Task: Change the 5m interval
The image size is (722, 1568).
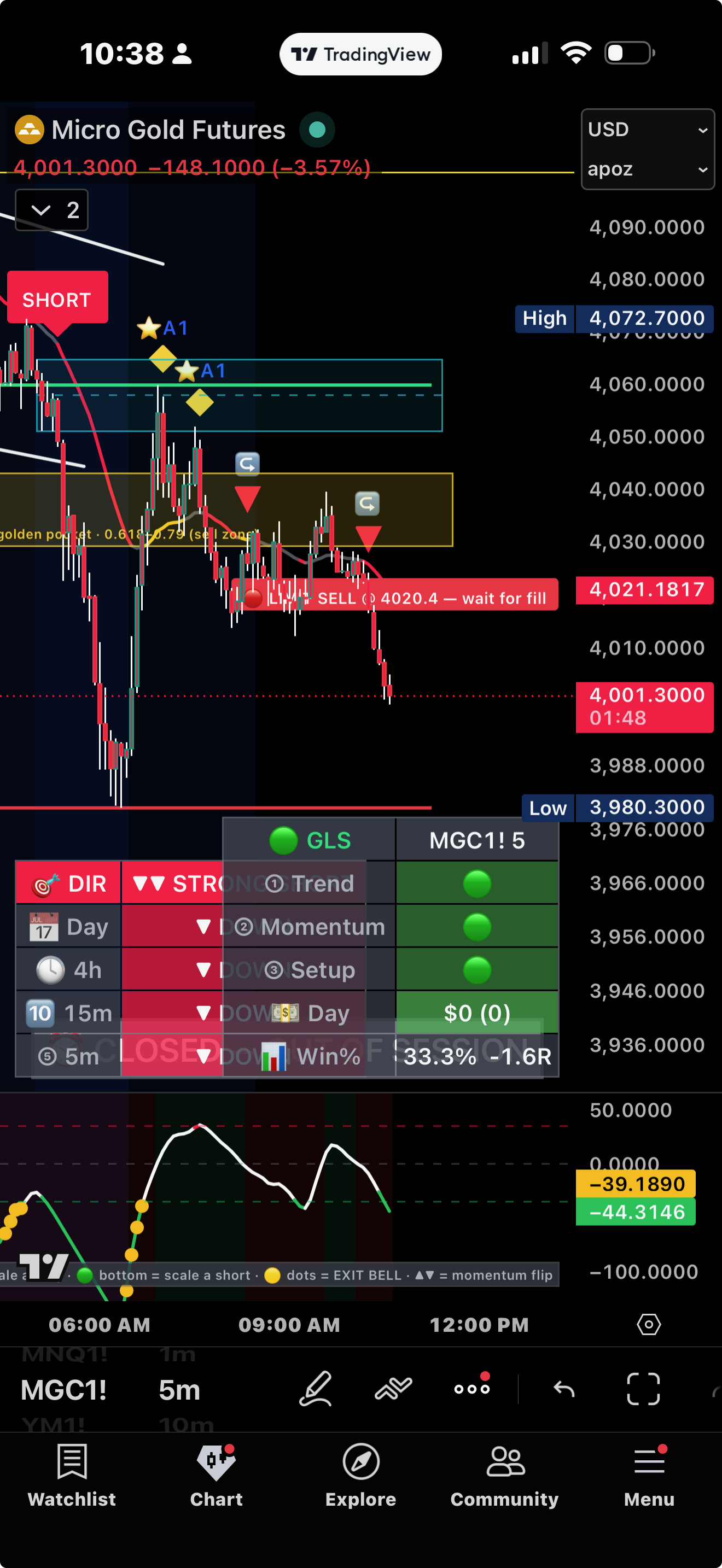Action: 179,1390
